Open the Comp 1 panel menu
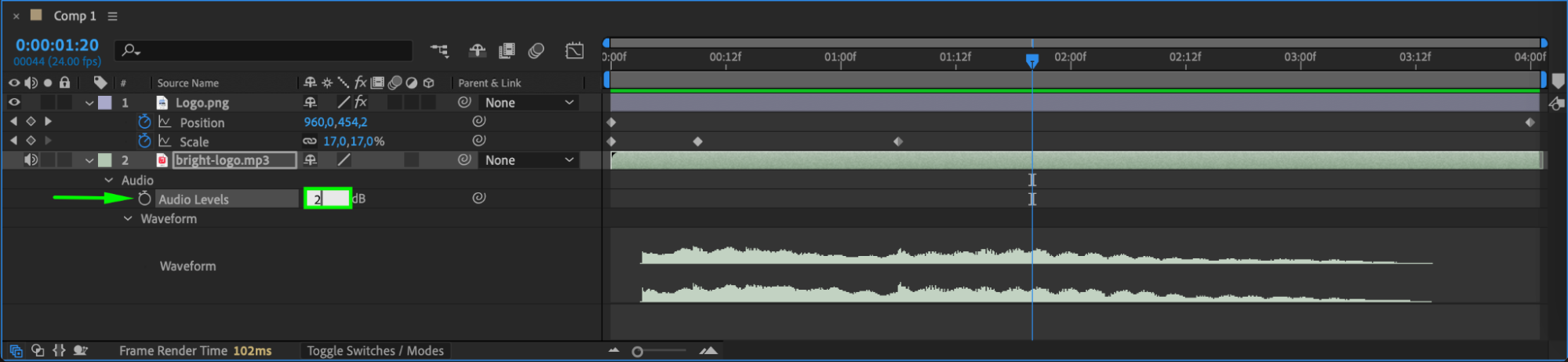This screenshot has height=362, width=1568. (112, 16)
